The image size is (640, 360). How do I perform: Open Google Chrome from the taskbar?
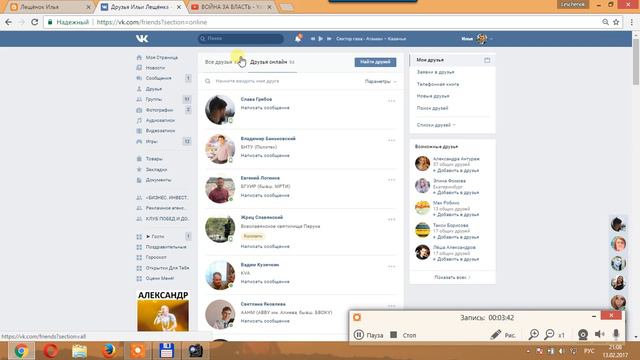21,351
